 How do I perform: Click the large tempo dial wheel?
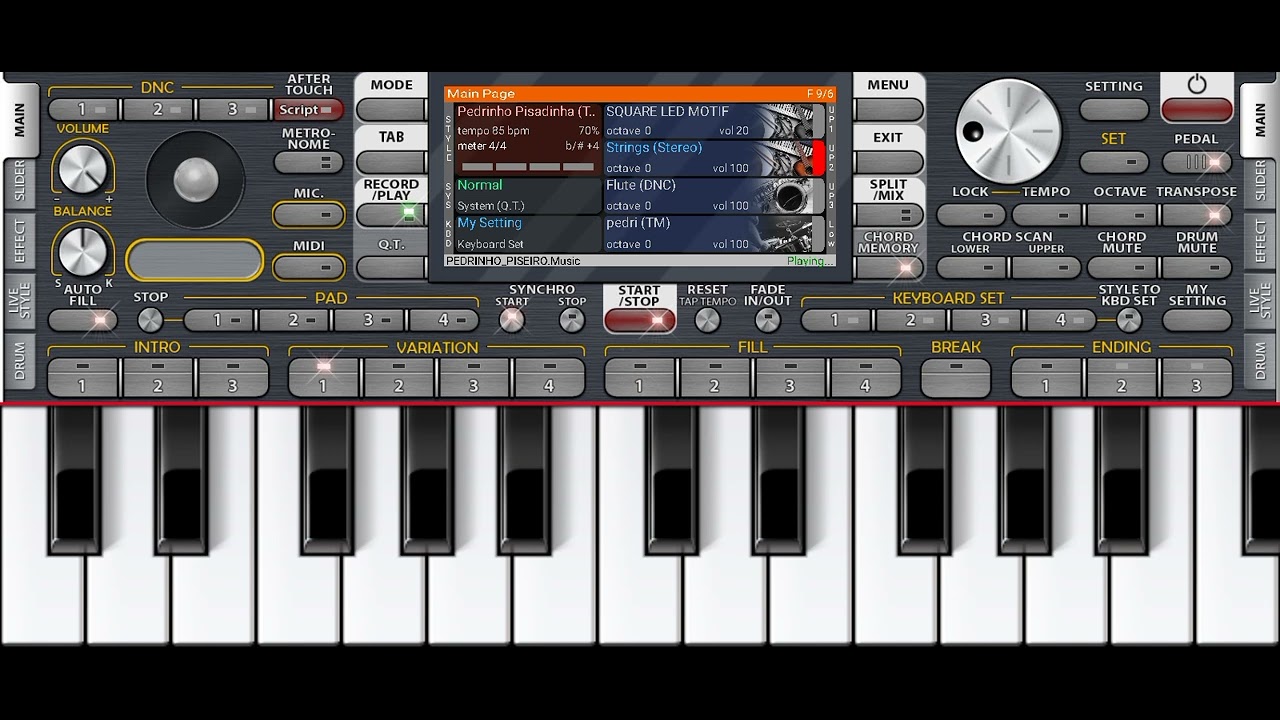[x=1008, y=131]
